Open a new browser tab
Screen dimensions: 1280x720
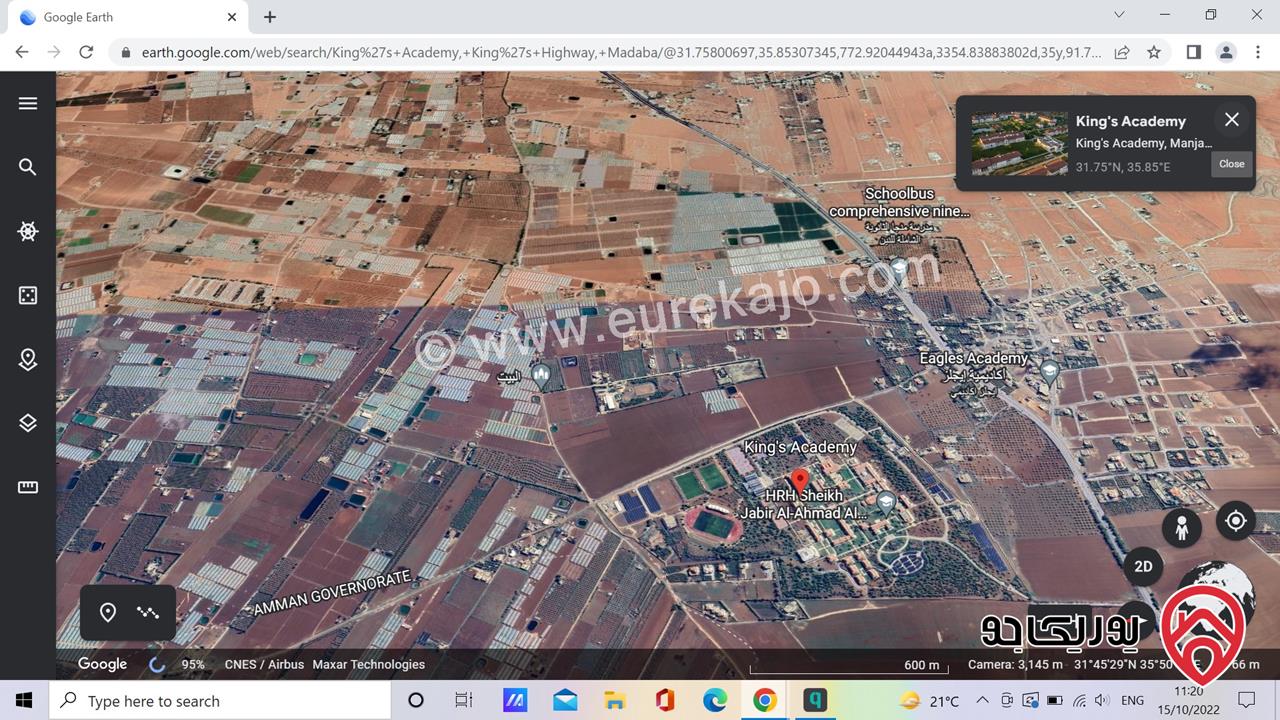pyautogui.click(x=270, y=17)
